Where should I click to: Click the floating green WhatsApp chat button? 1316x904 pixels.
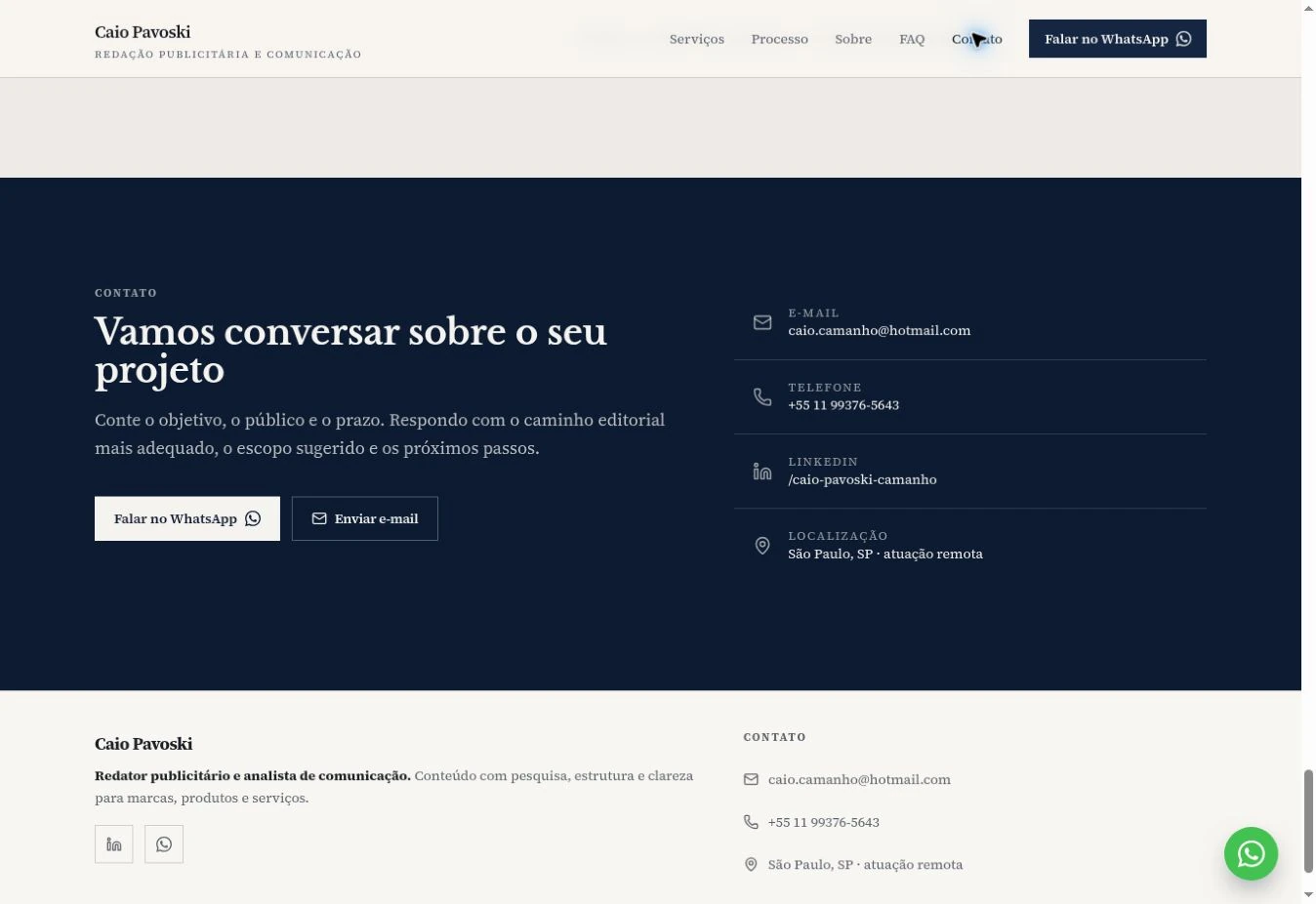click(1251, 854)
